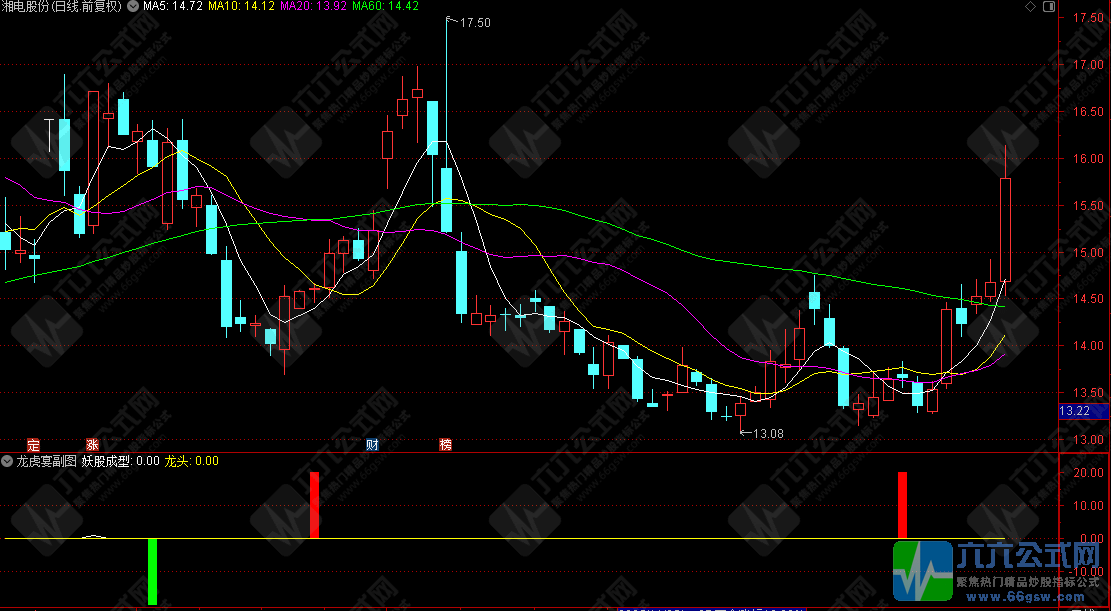This screenshot has width=1111, height=611.
Task: Click the diamond icon at top right
Action: 1030,6
